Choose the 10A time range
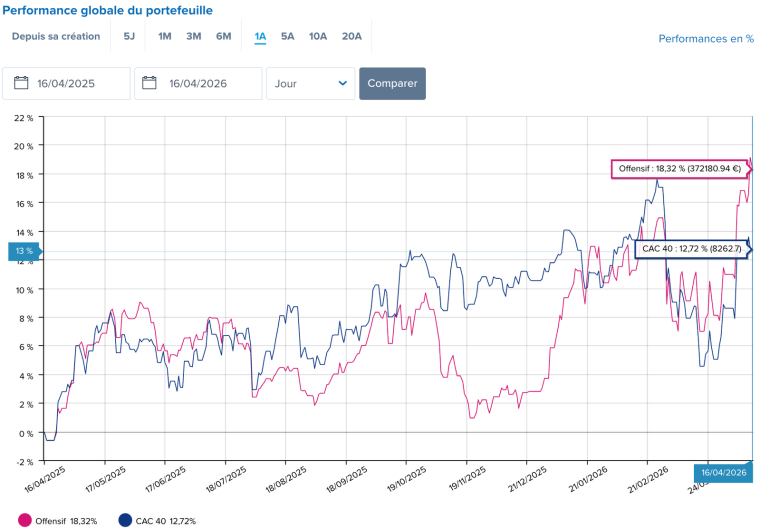This screenshot has height=529, width=760. 318,37
